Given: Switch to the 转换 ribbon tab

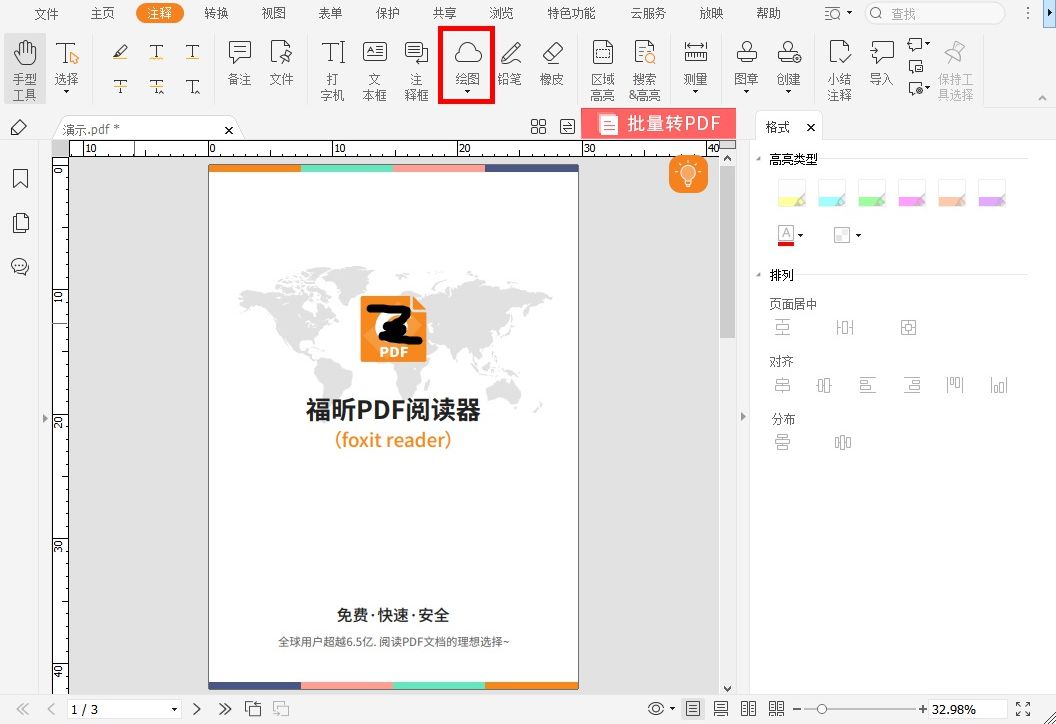Looking at the screenshot, I should pos(217,13).
